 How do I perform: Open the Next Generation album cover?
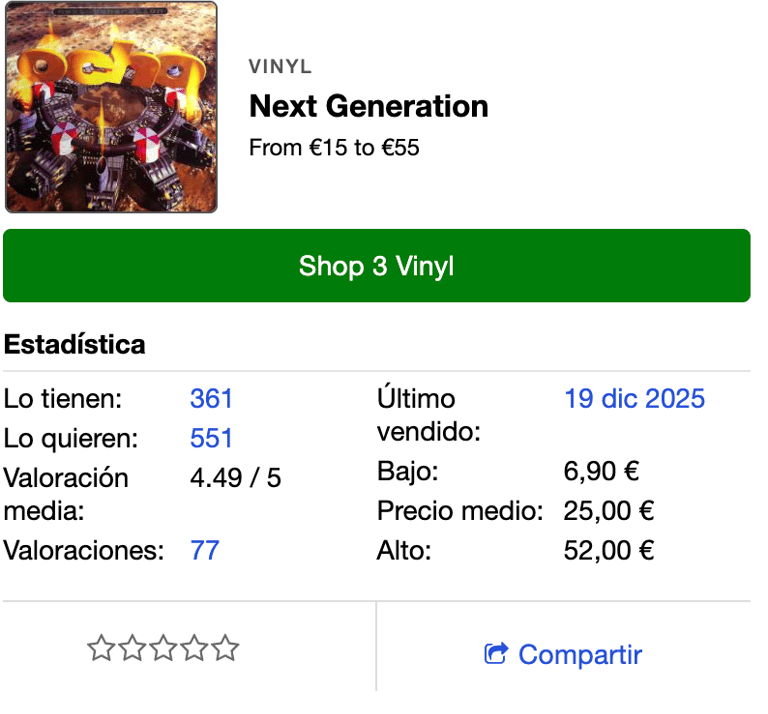pos(111,107)
